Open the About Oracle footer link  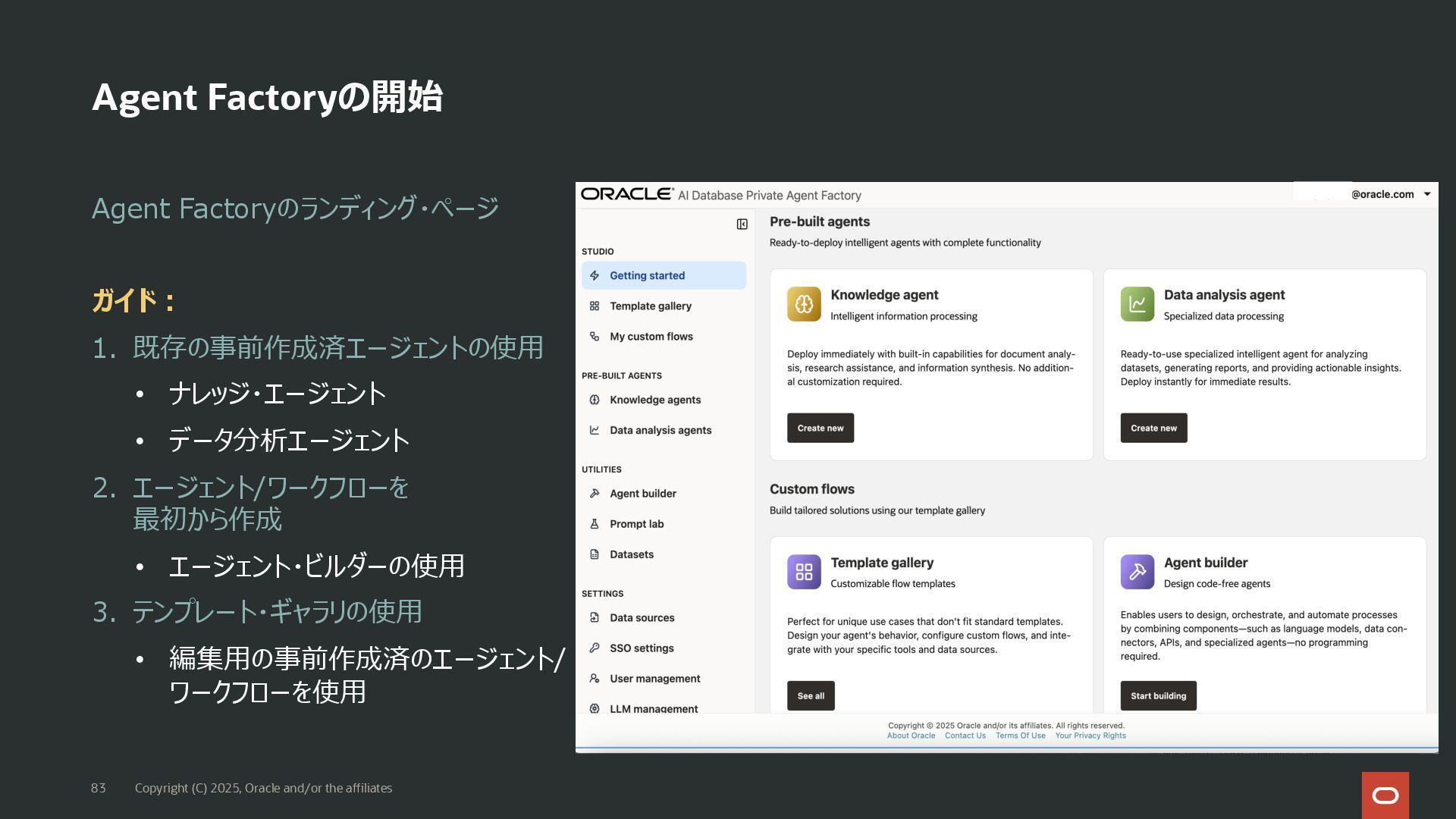pos(911,736)
